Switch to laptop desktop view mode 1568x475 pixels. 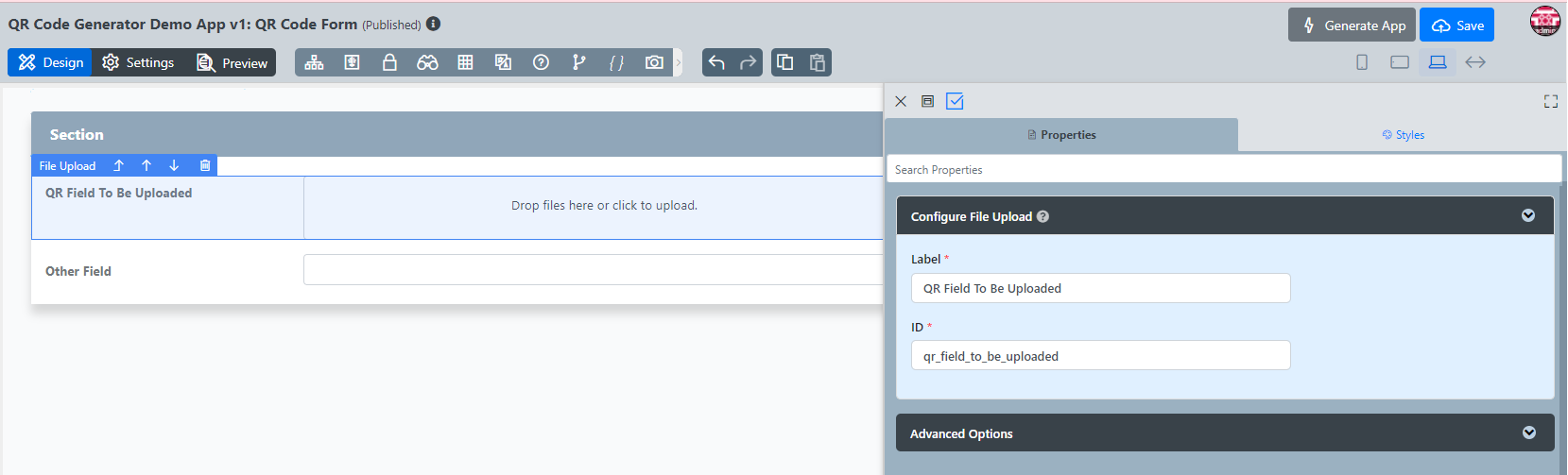(1438, 62)
